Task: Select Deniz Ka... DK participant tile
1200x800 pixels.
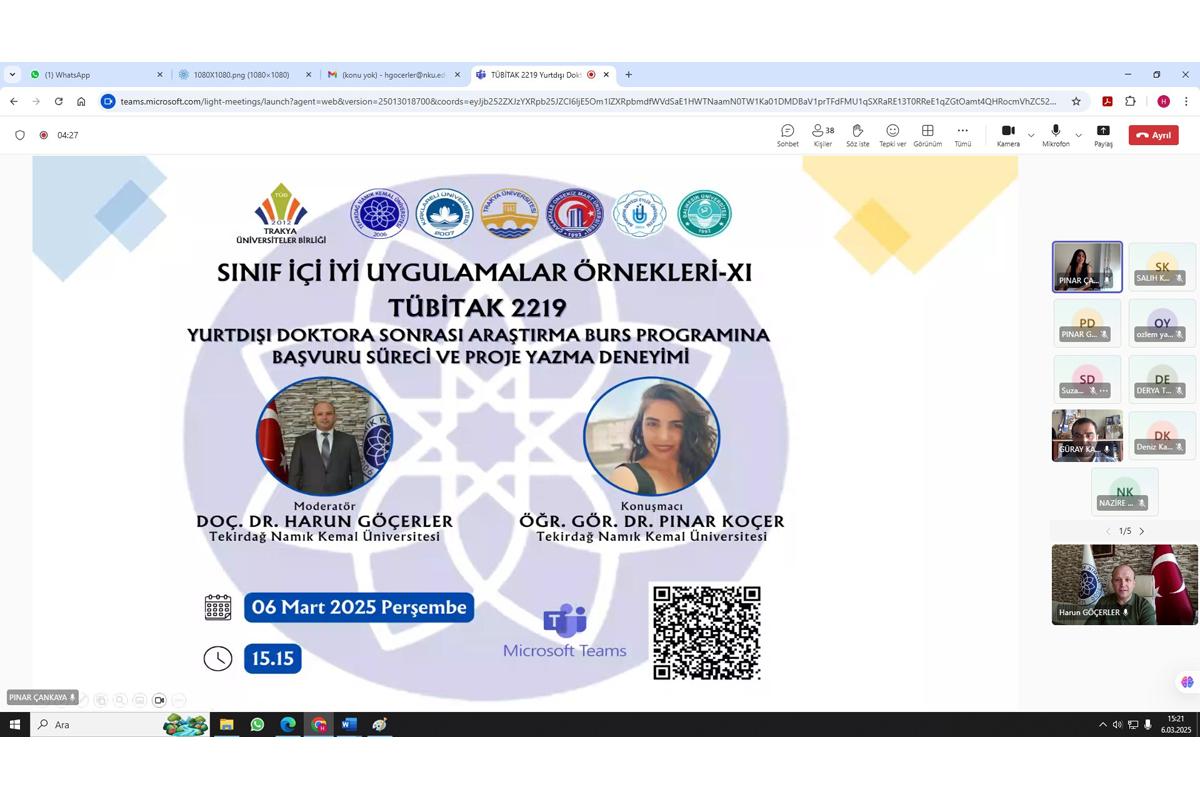Action: 1162,436
